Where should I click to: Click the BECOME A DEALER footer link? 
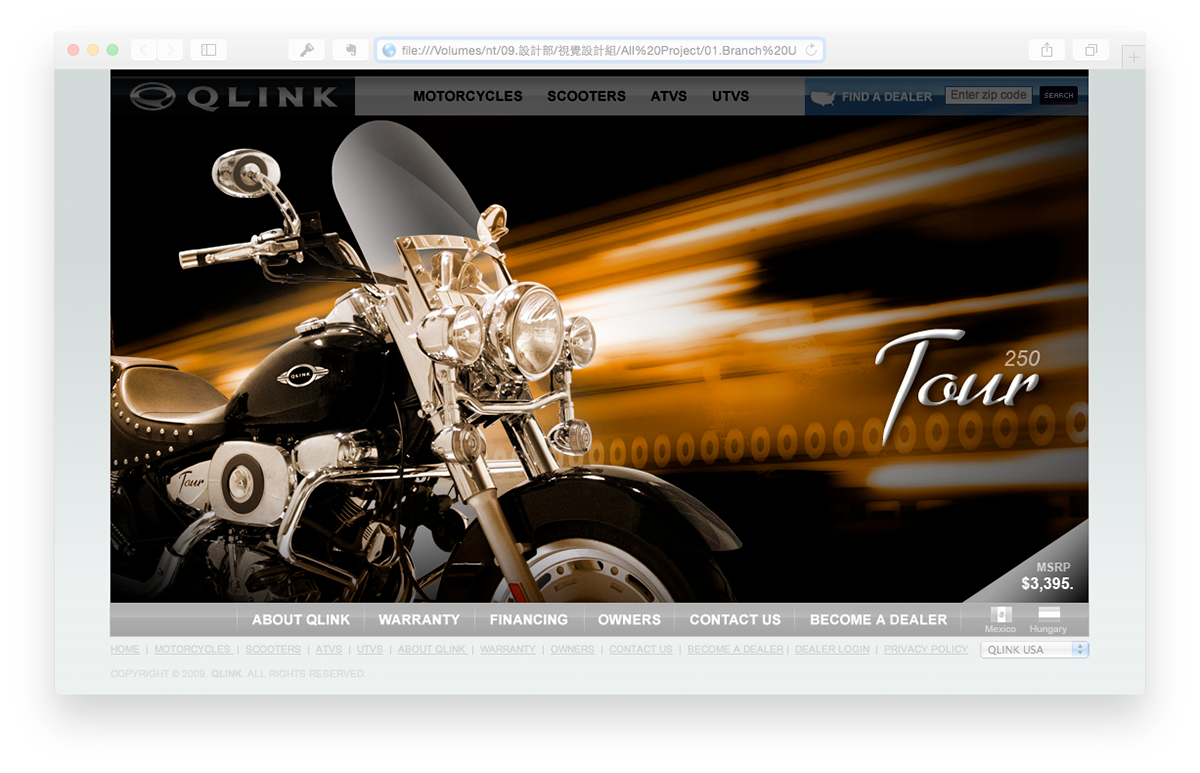pyautogui.click(x=736, y=650)
